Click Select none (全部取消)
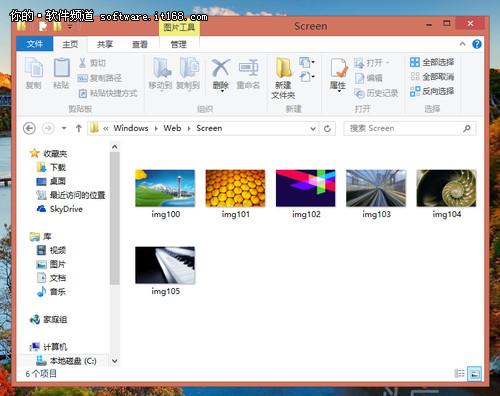500x396 pixels. (x=432, y=77)
